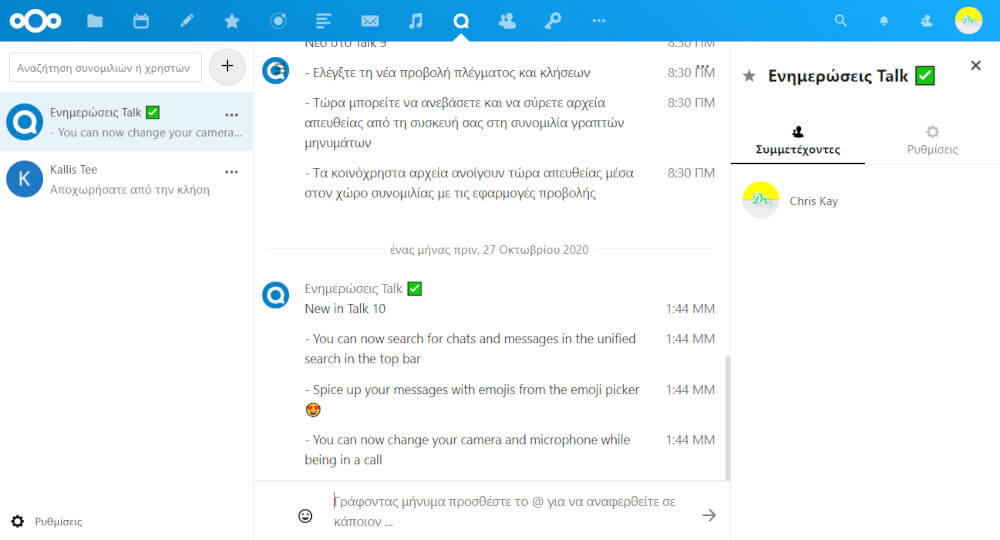The height and width of the screenshot is (540, 1000).
Task: Open the Contacts people icon in top bar
Action: click(x=507, y=21)
